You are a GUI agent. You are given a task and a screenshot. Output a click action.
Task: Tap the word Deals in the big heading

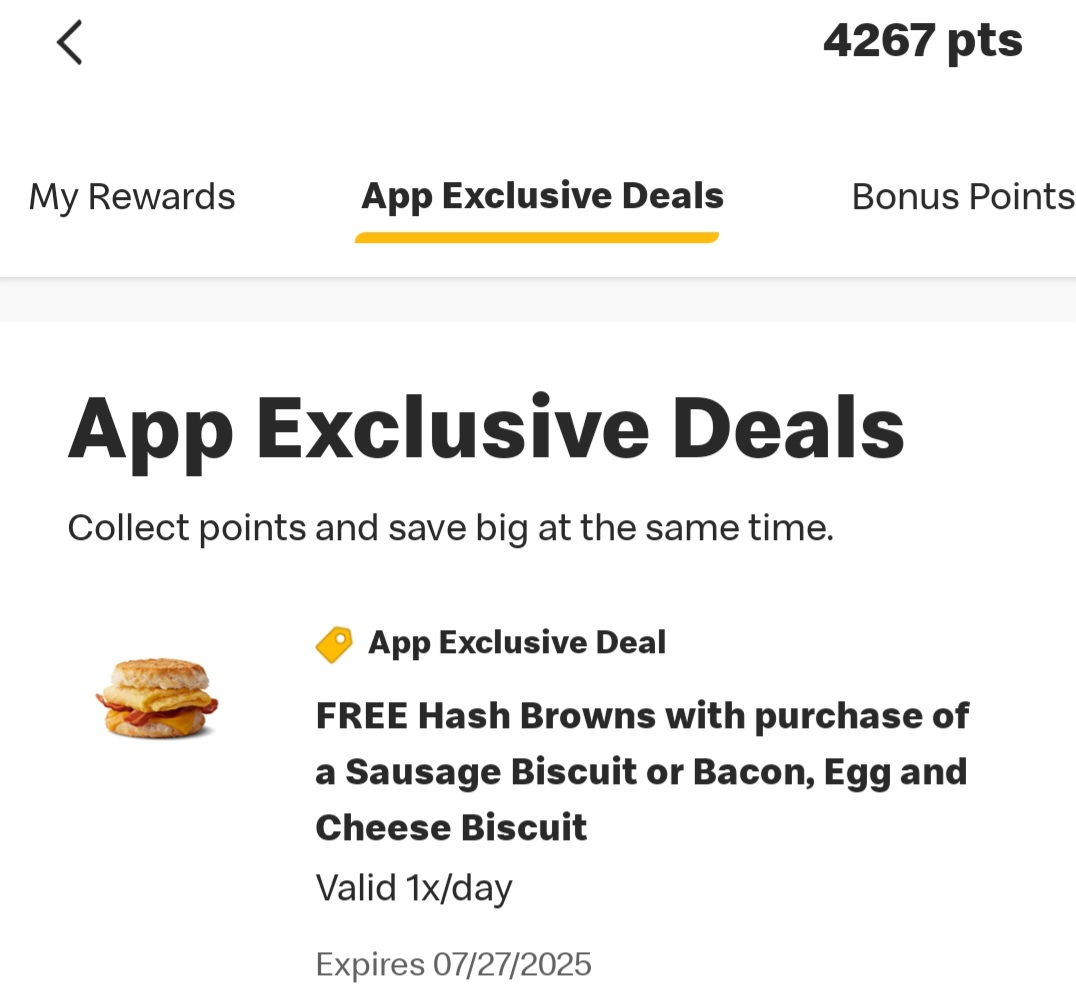pyautogui.click(x=788, y=429)
